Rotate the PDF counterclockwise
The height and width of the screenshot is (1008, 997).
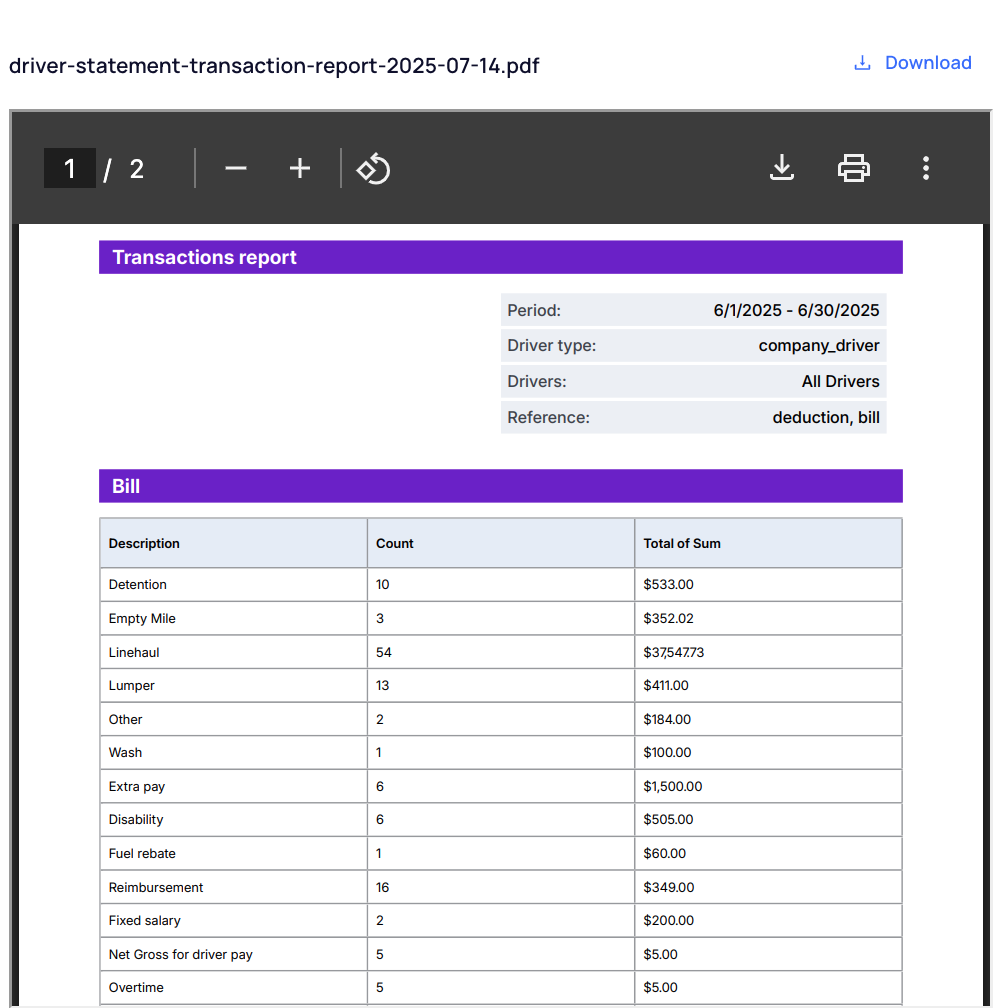373,168
